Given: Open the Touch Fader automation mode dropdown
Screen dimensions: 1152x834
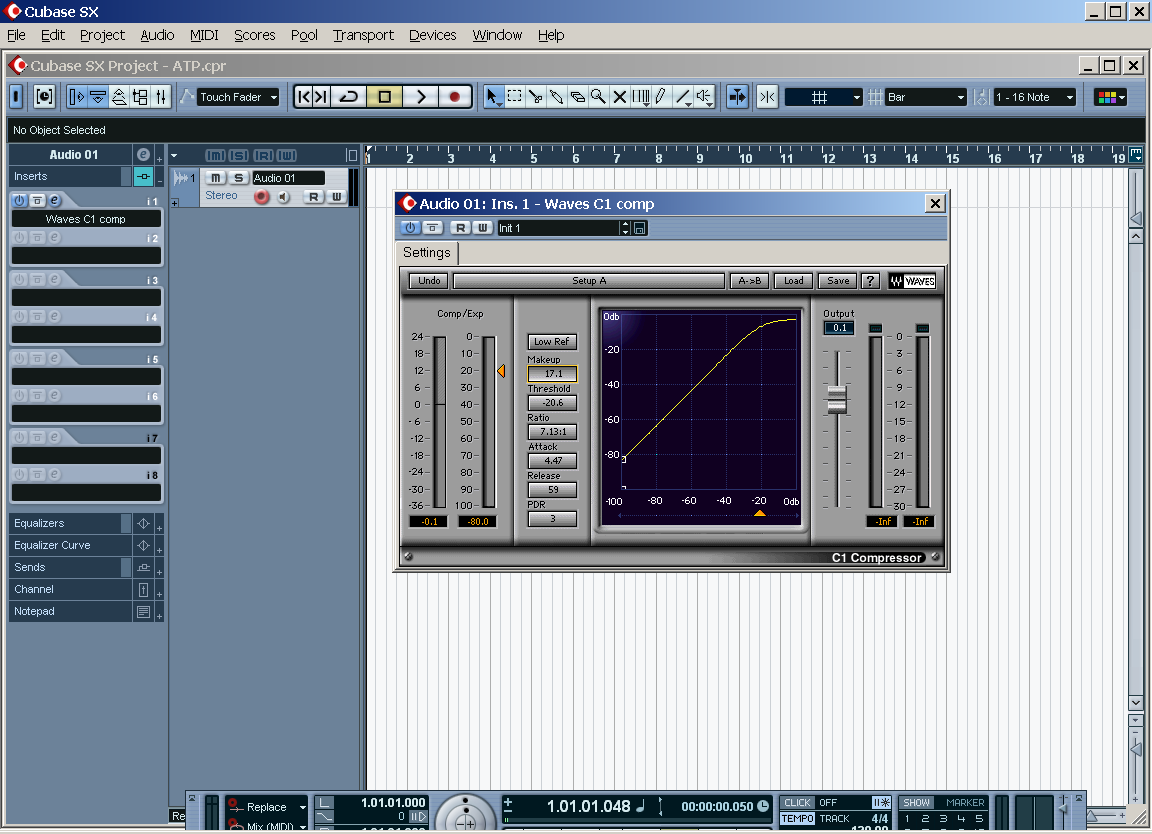Looking at the screenshot, I should (x=240, y=97).
